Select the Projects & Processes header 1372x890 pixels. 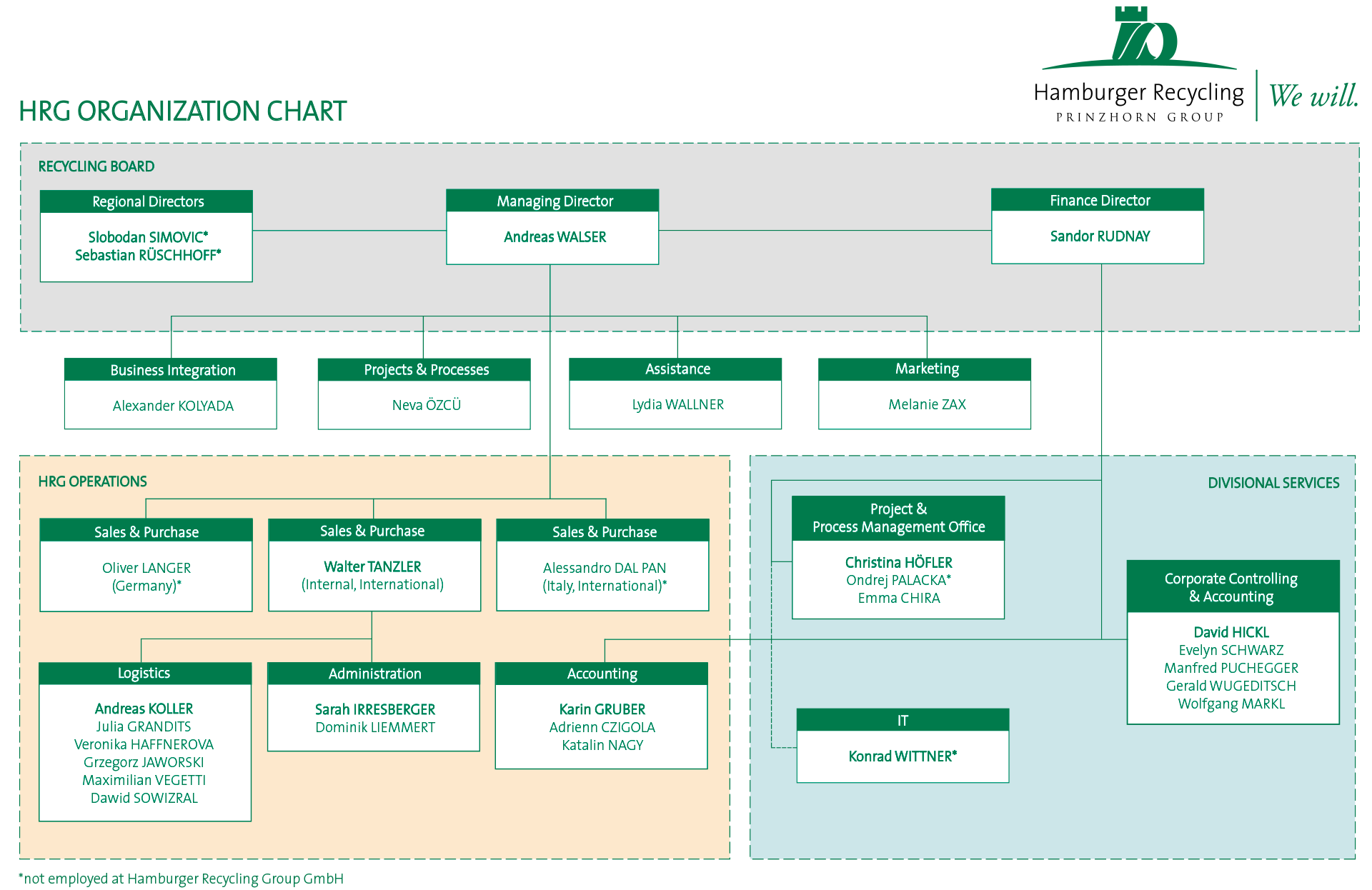click(x=424, y=369)
